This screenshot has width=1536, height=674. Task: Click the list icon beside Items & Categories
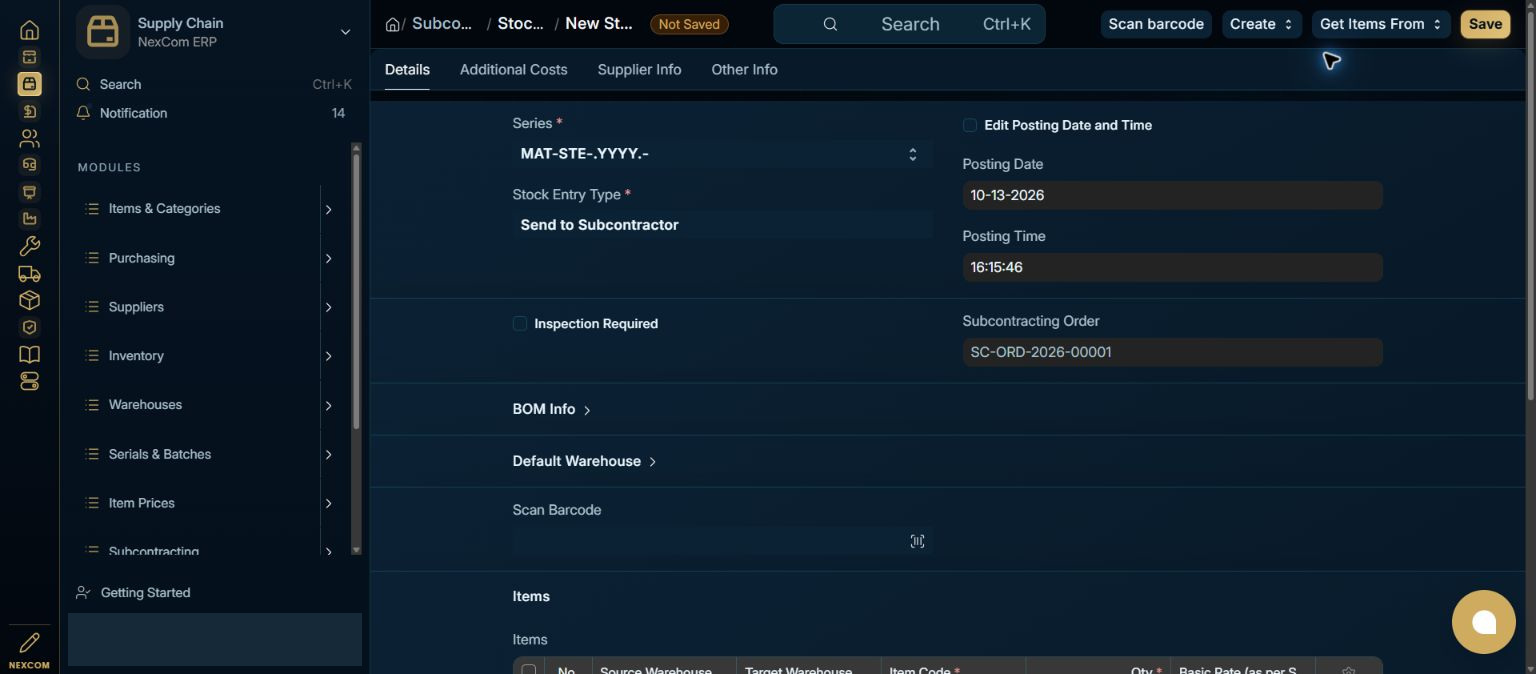click(92, 209)
